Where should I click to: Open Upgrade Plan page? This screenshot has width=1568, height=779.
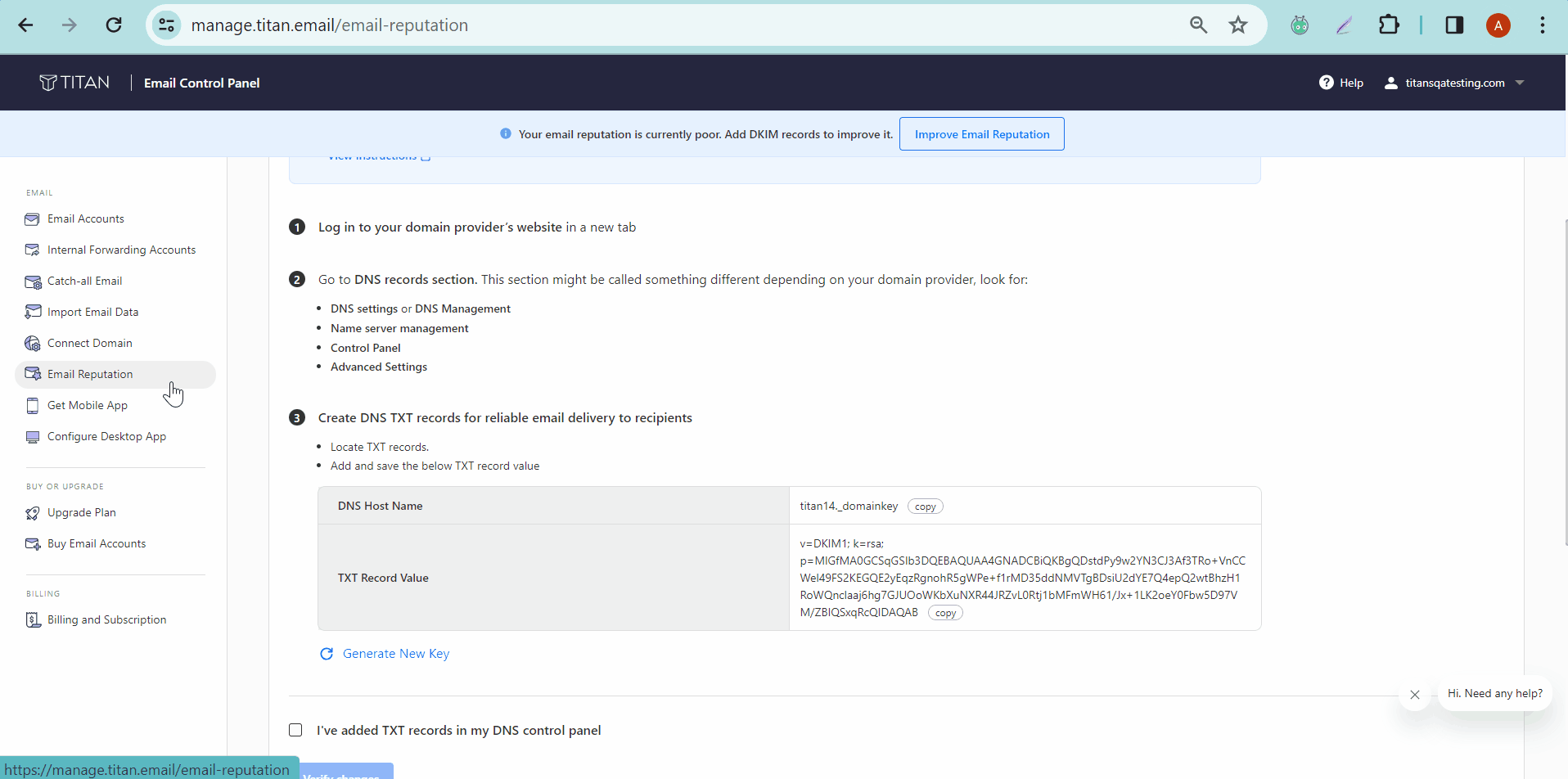click(x=81, y=512)
